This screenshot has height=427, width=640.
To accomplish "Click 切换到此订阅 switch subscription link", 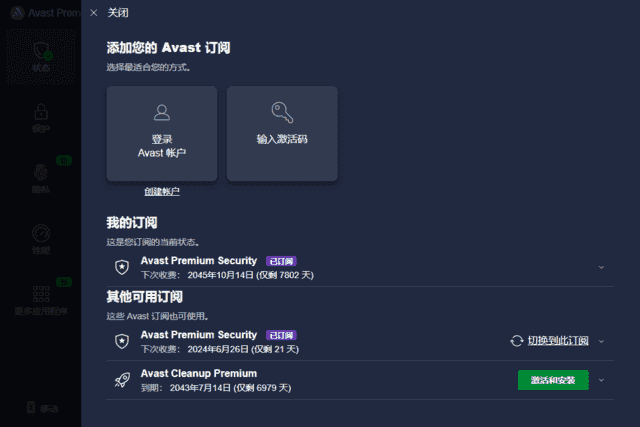I will pyautogui.click(x=557, y=341).
